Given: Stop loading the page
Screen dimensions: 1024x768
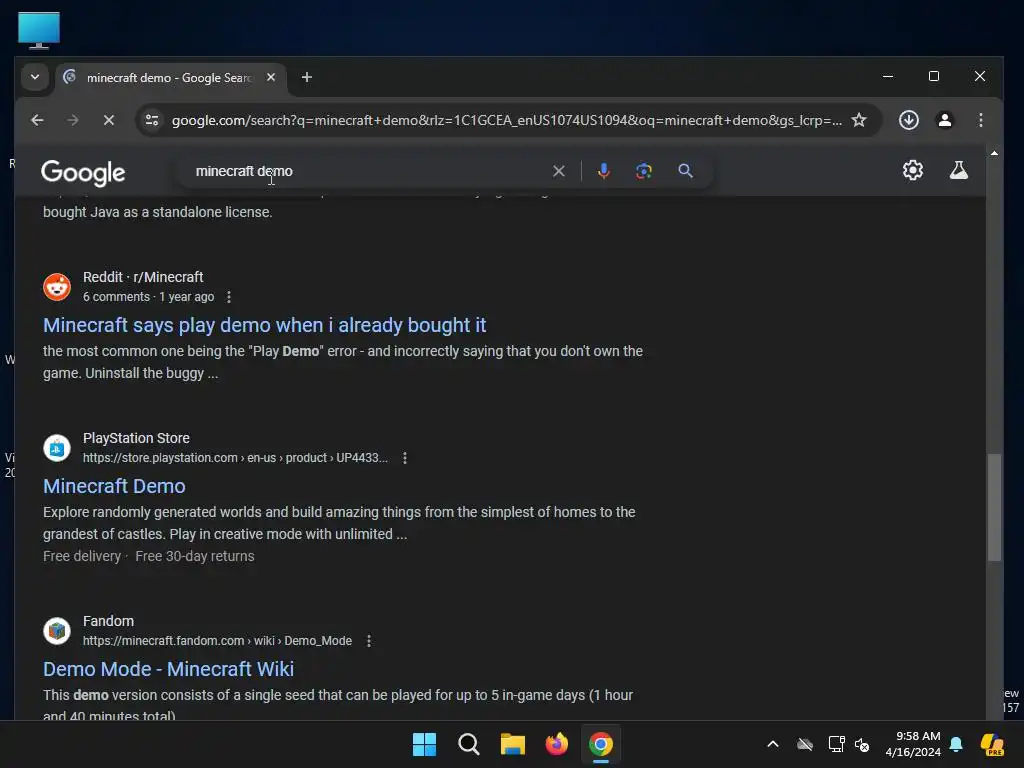Looking at the screenshot, I should (x=109, y=120).
